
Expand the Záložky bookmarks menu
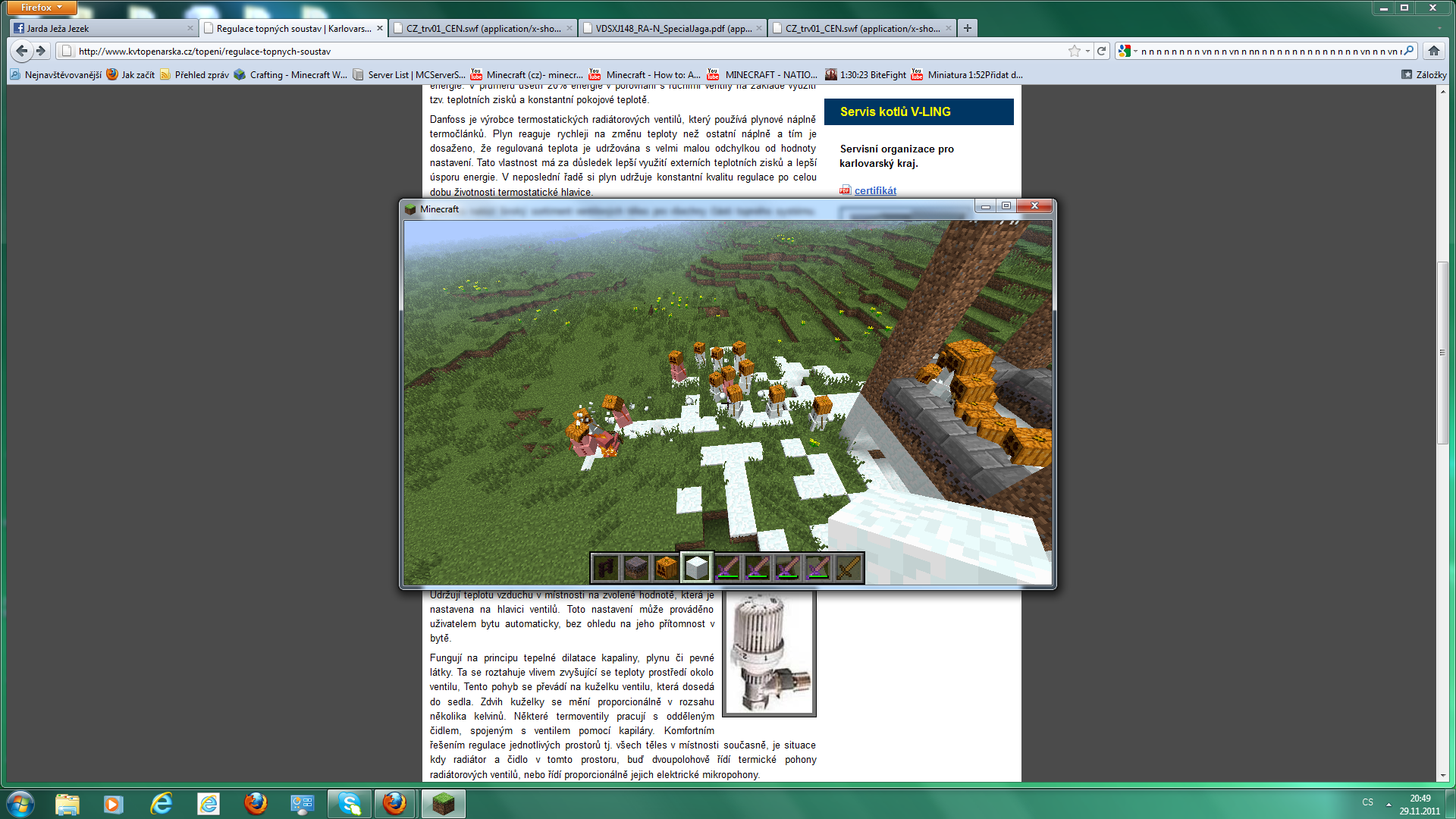coord(1423,74)
